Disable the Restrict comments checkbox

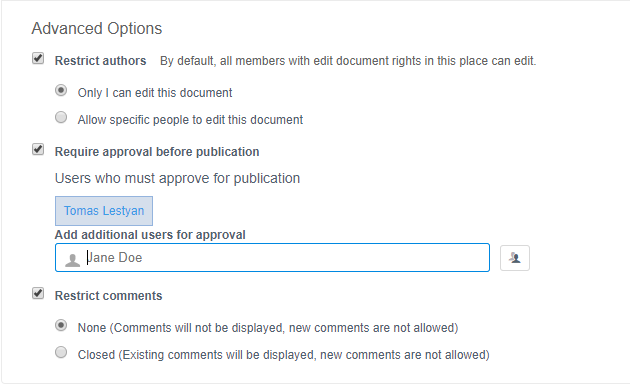pos(38,293)
